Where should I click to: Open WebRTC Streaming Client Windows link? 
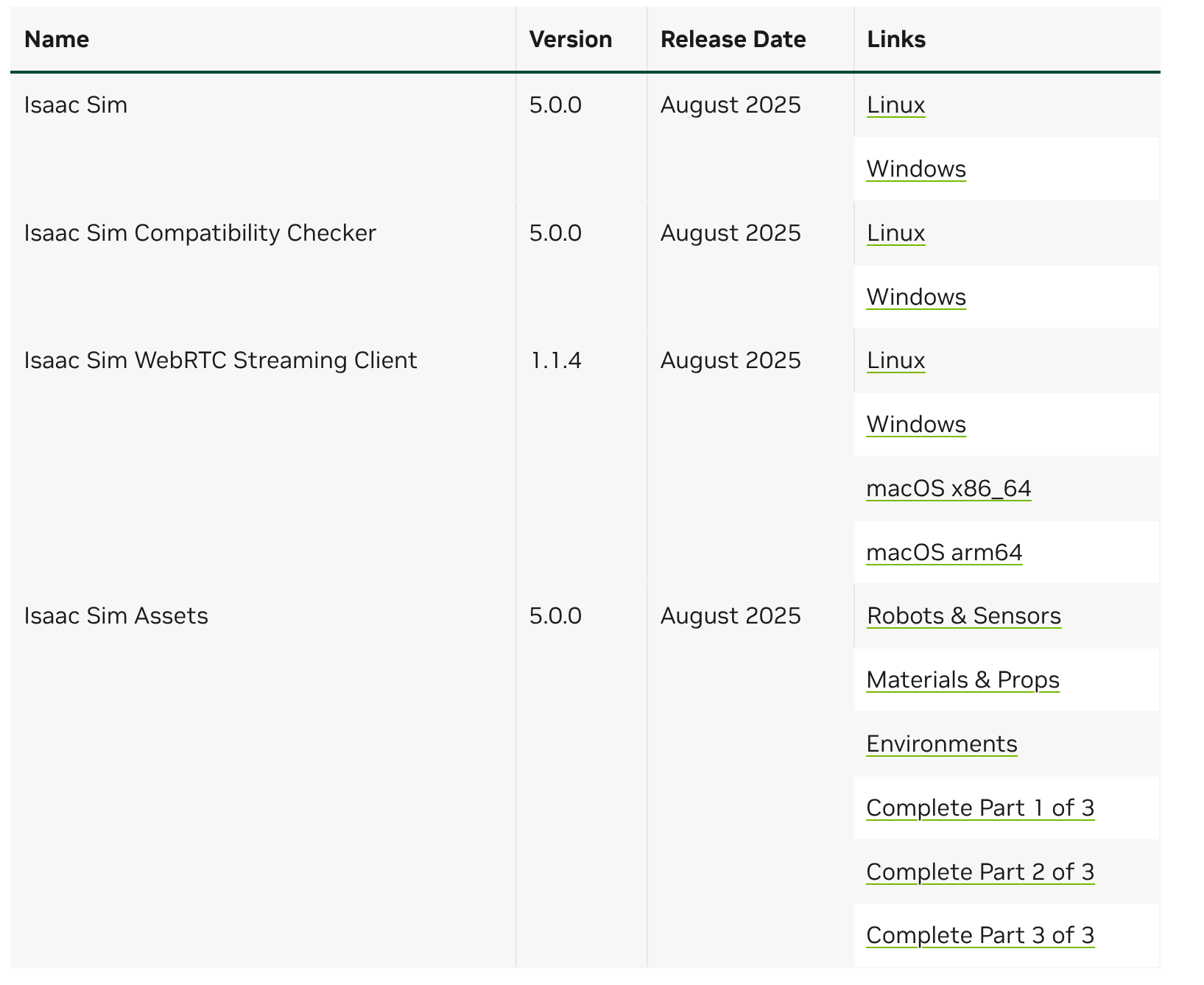pyautogui.click(x=916, y=425)
